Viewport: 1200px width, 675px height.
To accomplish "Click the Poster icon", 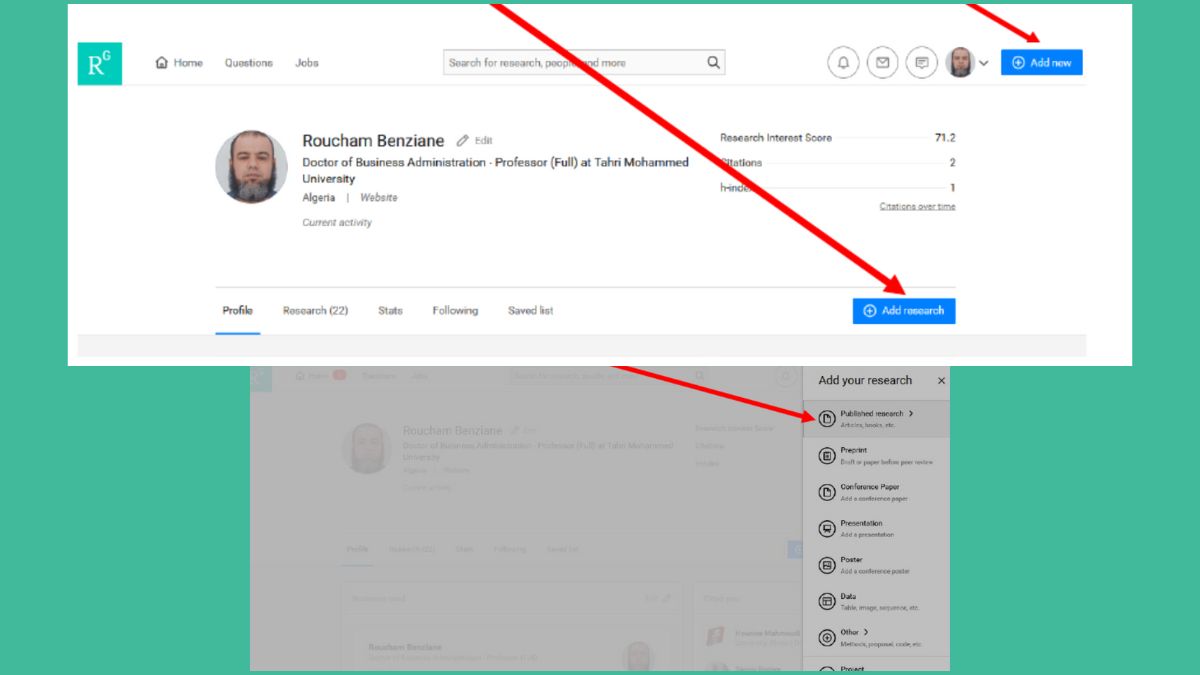I will [x=826, y=565].
